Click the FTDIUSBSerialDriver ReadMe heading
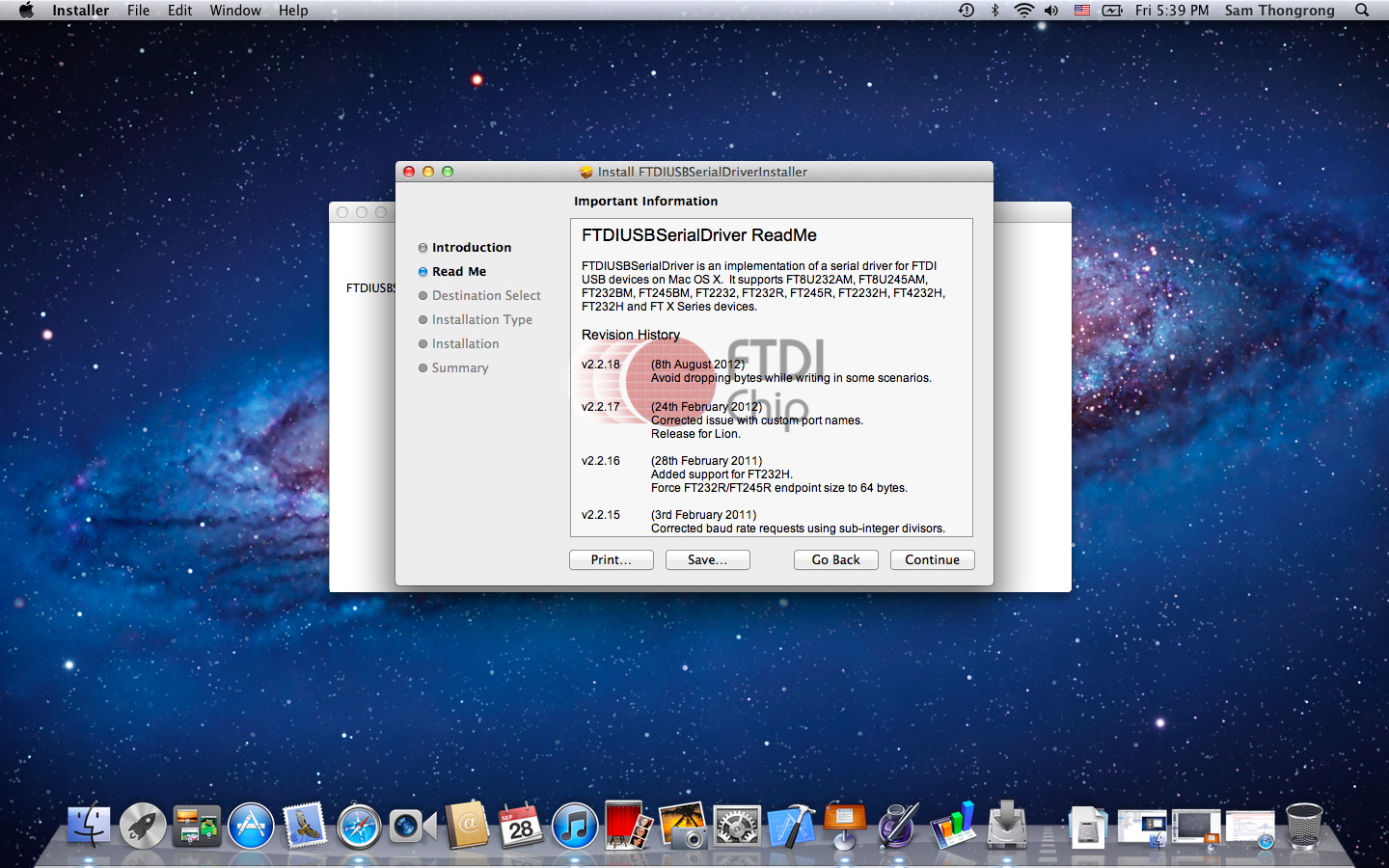Viewport: 1389px width, 868px height. 699,235
